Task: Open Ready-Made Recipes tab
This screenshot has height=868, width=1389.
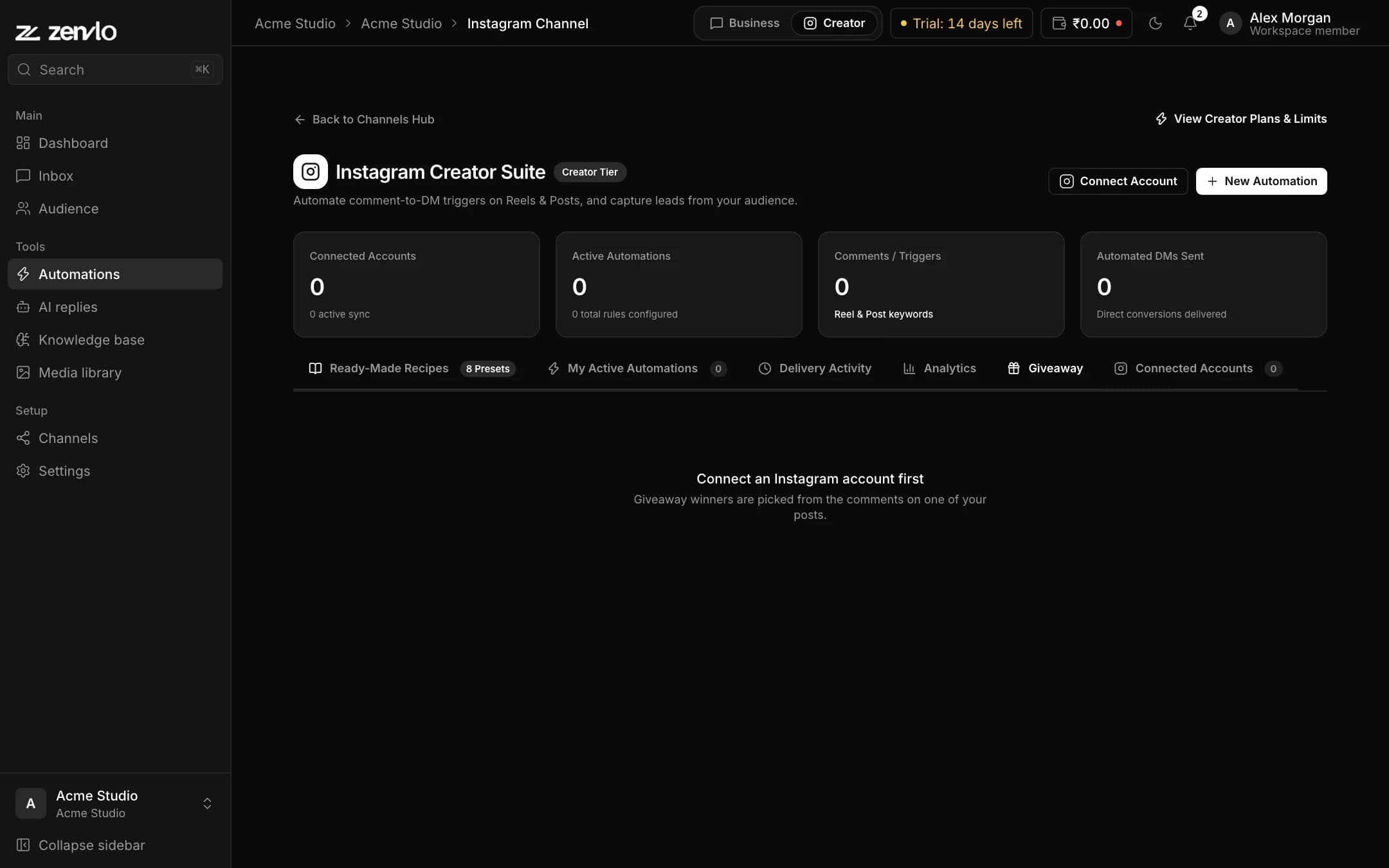Action: point(412,368)
